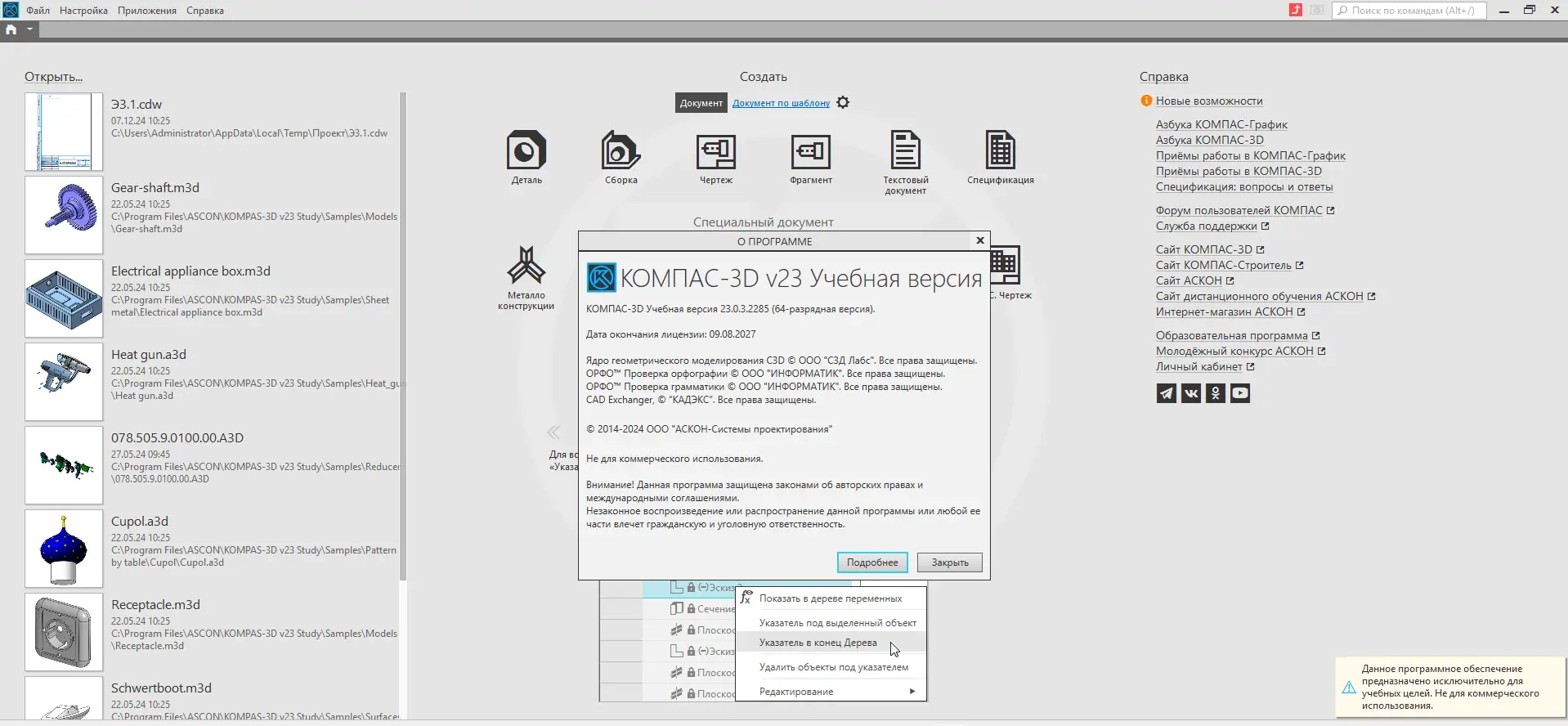Open the VK social link icon
The height and width of the screenshot is (726, 1568).
[x=1191, y=393]
